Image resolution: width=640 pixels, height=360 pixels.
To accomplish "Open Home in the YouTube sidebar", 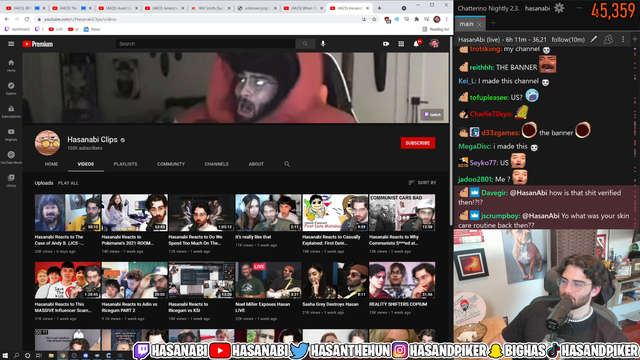I will tap(11, 65).
